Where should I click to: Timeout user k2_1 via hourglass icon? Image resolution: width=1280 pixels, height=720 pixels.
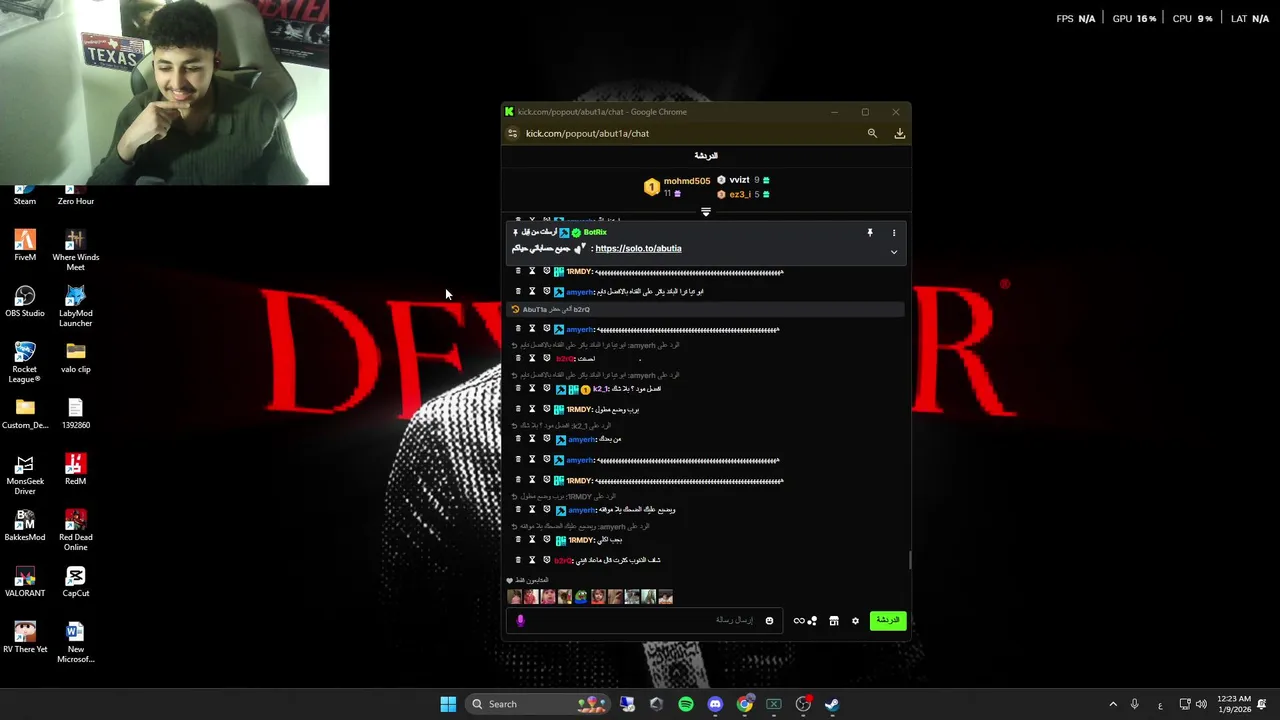(x=532, y=388)
